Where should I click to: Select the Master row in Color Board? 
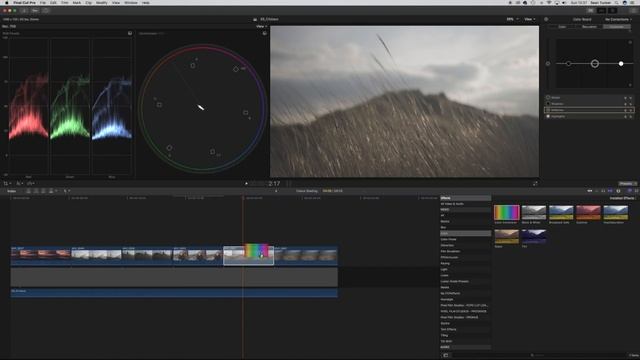tap(589, 98)
